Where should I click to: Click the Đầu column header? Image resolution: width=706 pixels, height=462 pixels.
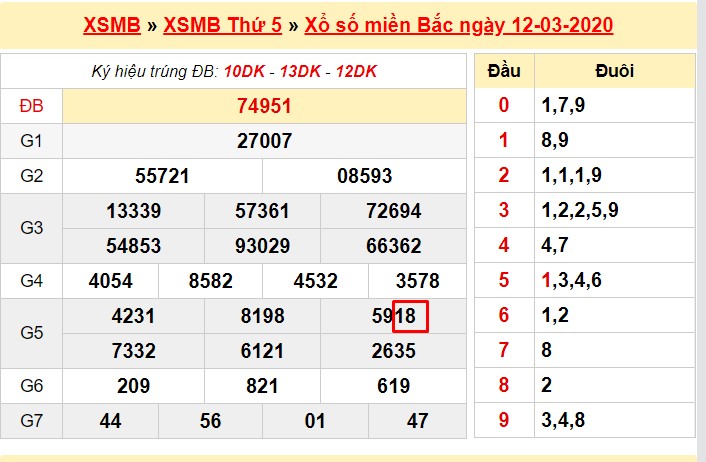pos(504,71)
